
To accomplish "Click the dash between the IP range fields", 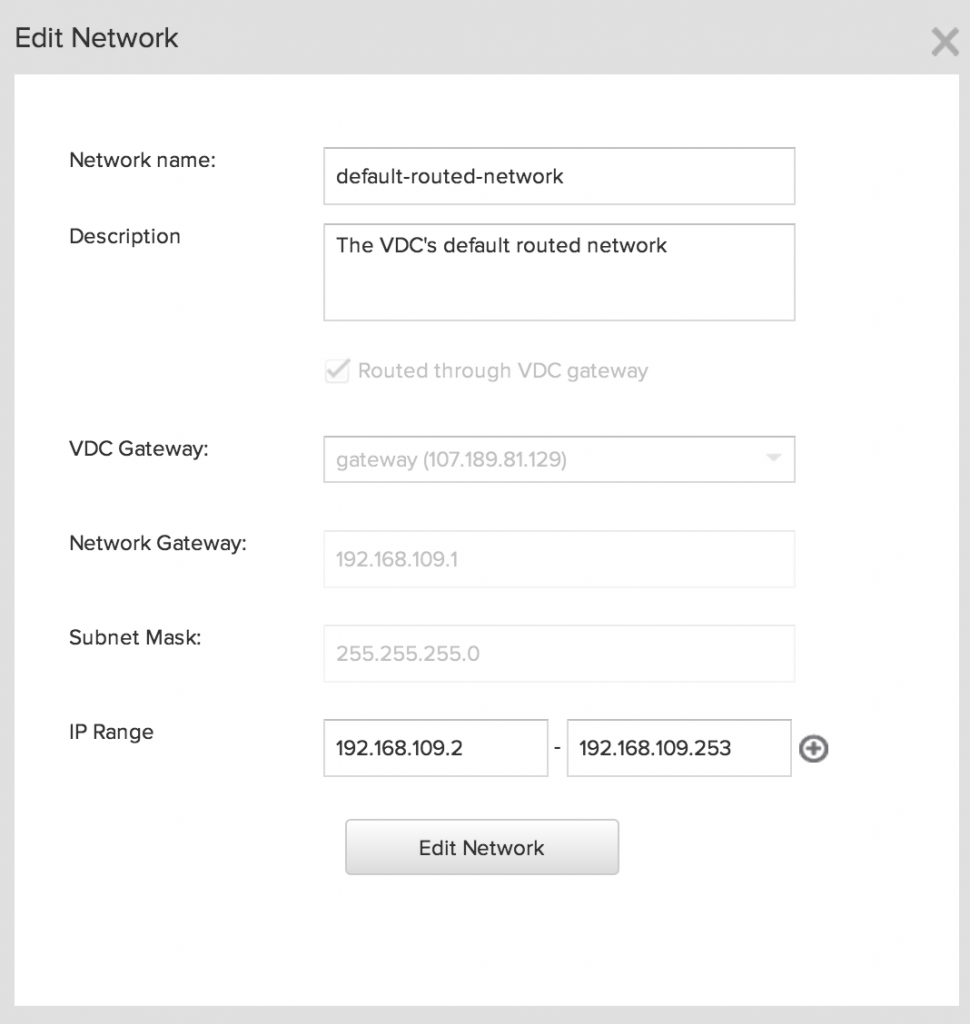I will click(557, 749).
